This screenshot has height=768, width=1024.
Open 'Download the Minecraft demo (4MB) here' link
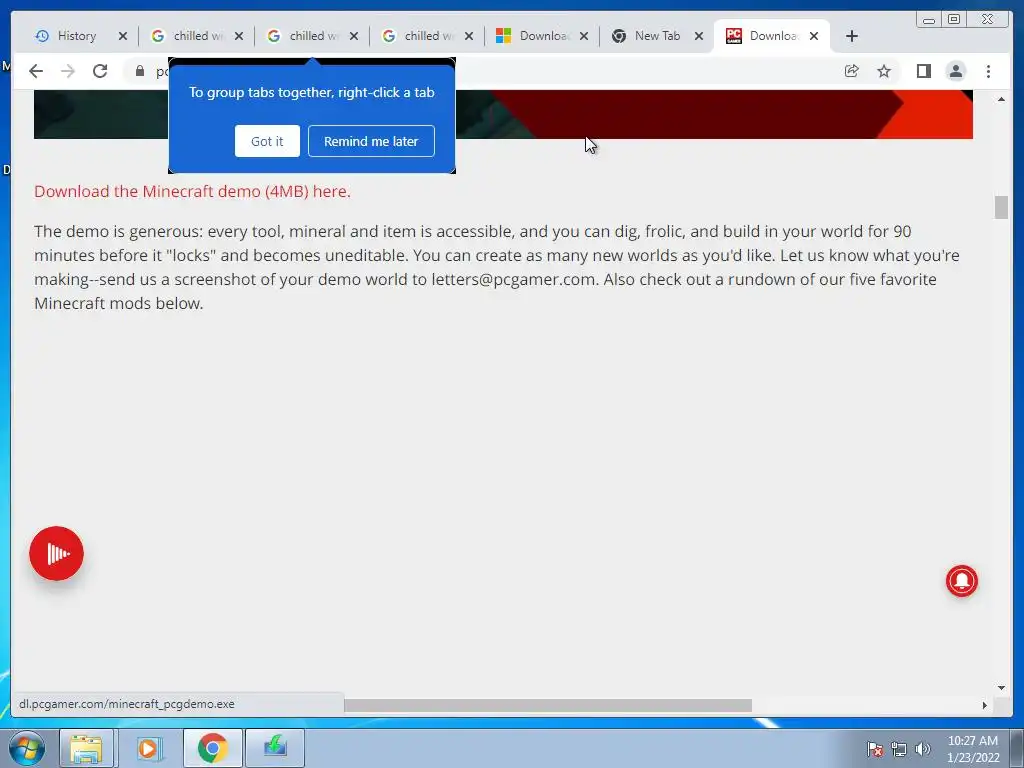[x=193, y=191]
